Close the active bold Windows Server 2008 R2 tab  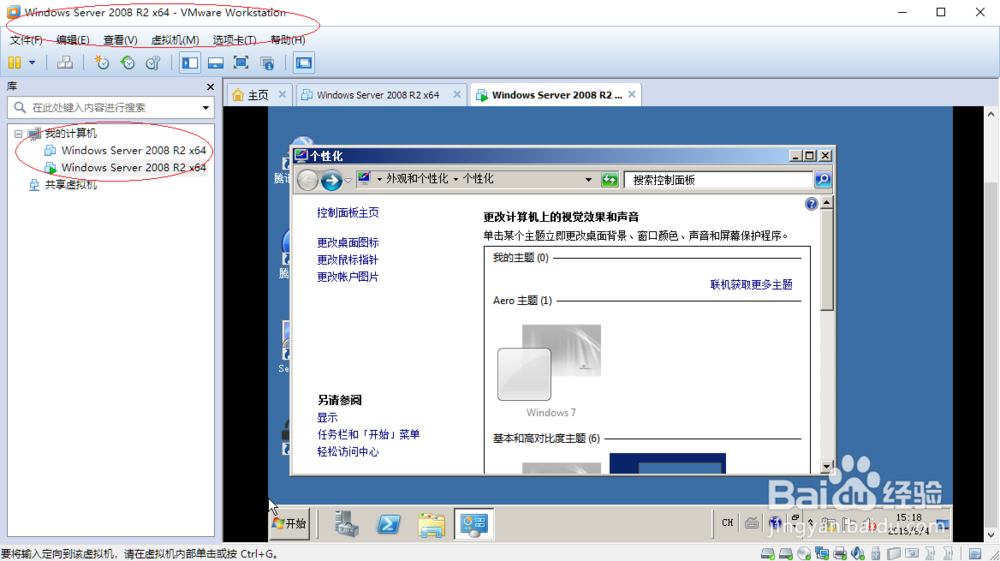pyautogui.click(x=631, y=94)
